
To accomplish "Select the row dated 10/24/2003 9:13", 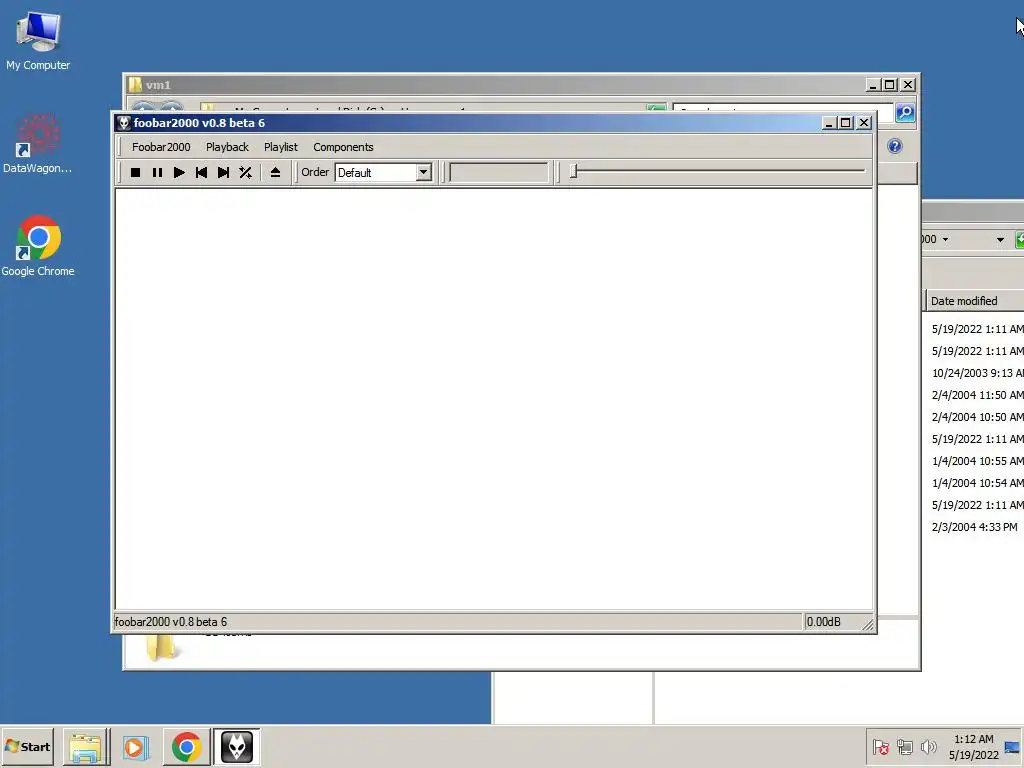I will [x=977, y=373].
